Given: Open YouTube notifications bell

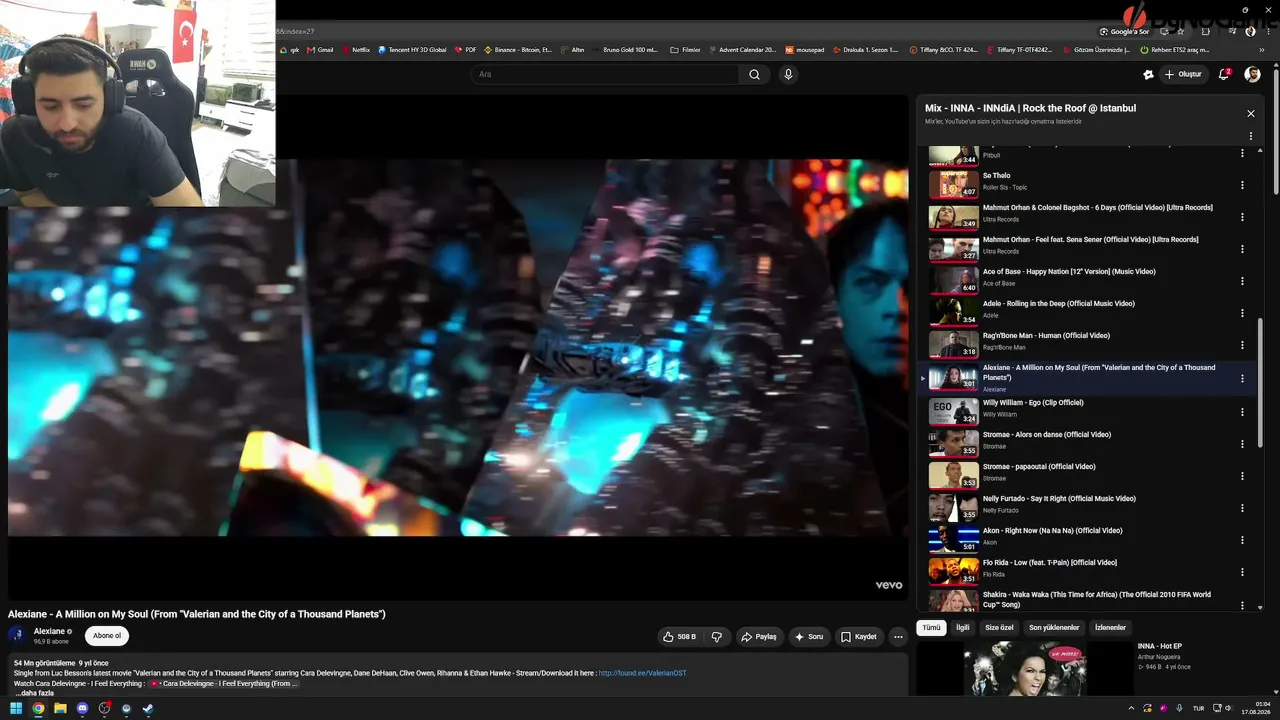Looking at the screenshot, I should click(x=1224, y=74).
